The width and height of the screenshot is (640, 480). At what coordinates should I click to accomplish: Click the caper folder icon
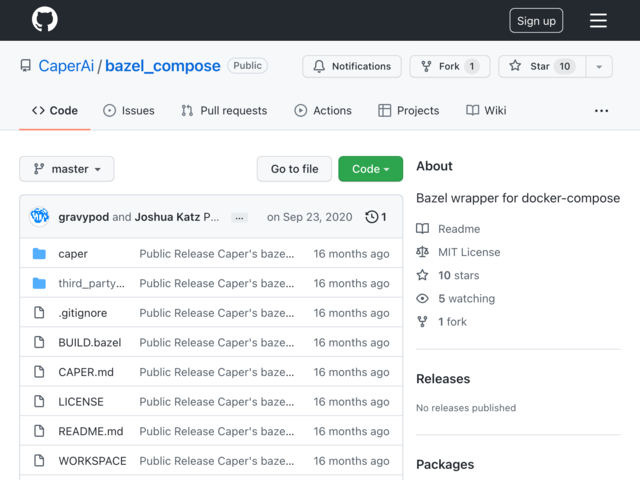pos(39,253)
